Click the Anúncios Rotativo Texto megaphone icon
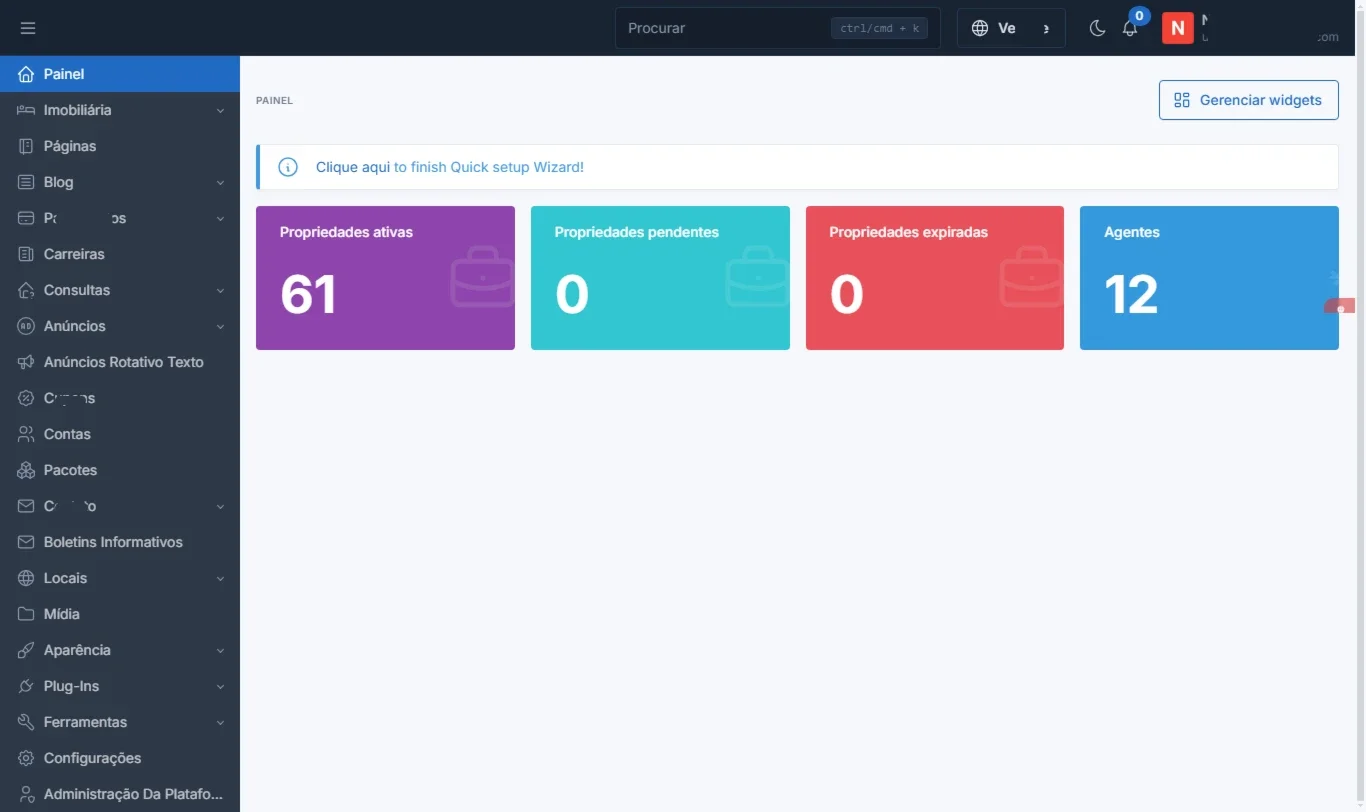The height and width of the screenshot is (812, 1366). (26, 362)
